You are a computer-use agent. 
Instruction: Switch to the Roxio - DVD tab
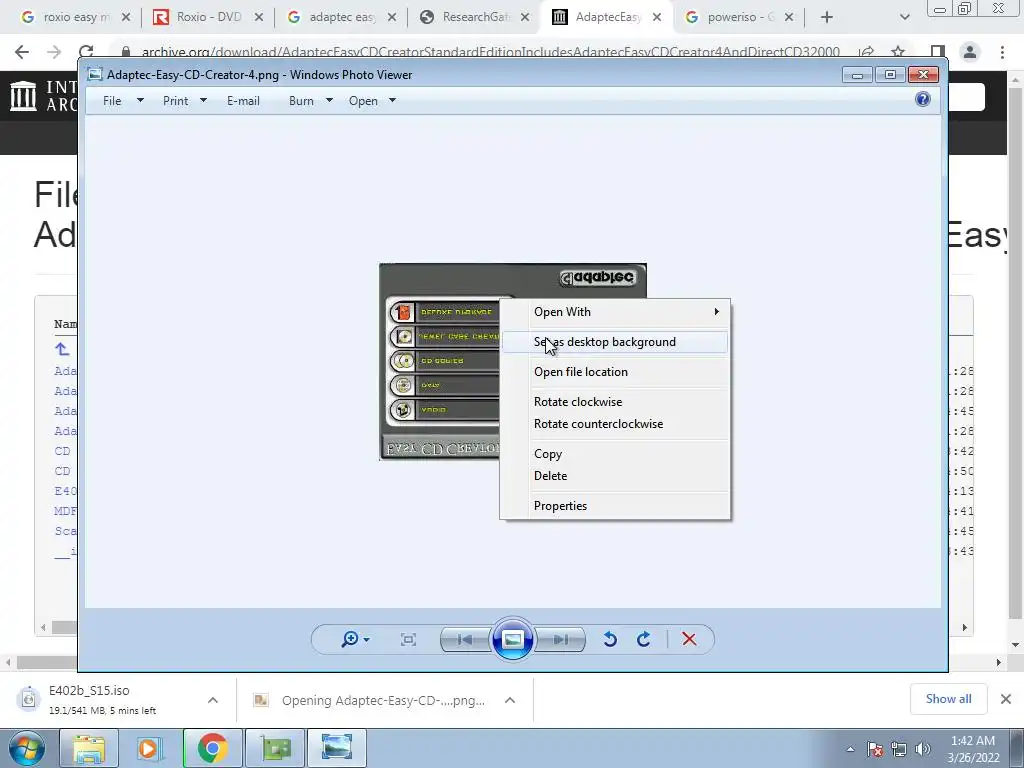tap(208, 18)
